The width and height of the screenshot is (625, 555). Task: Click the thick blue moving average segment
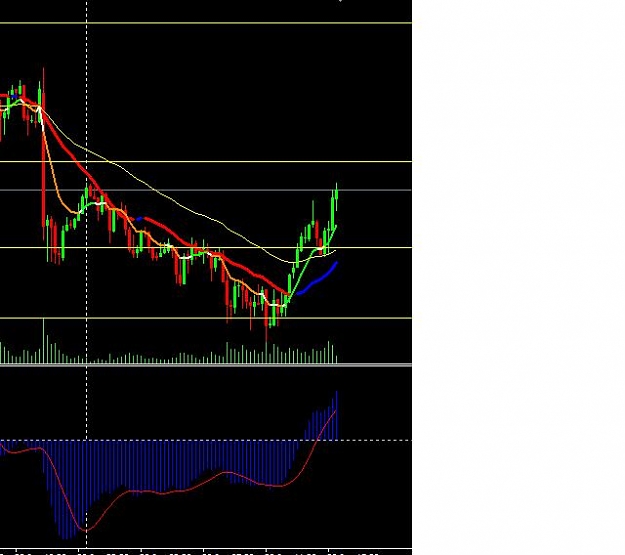tap(318, 279)
